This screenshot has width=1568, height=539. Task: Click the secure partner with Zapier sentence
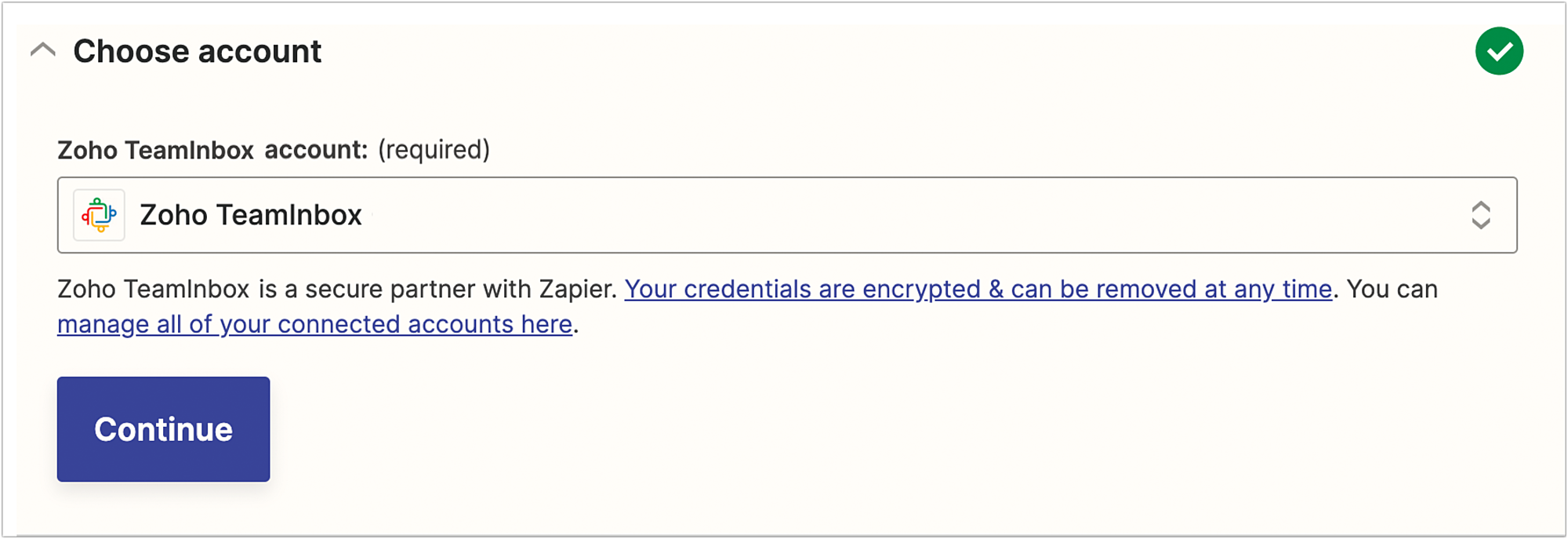[337, 290]
